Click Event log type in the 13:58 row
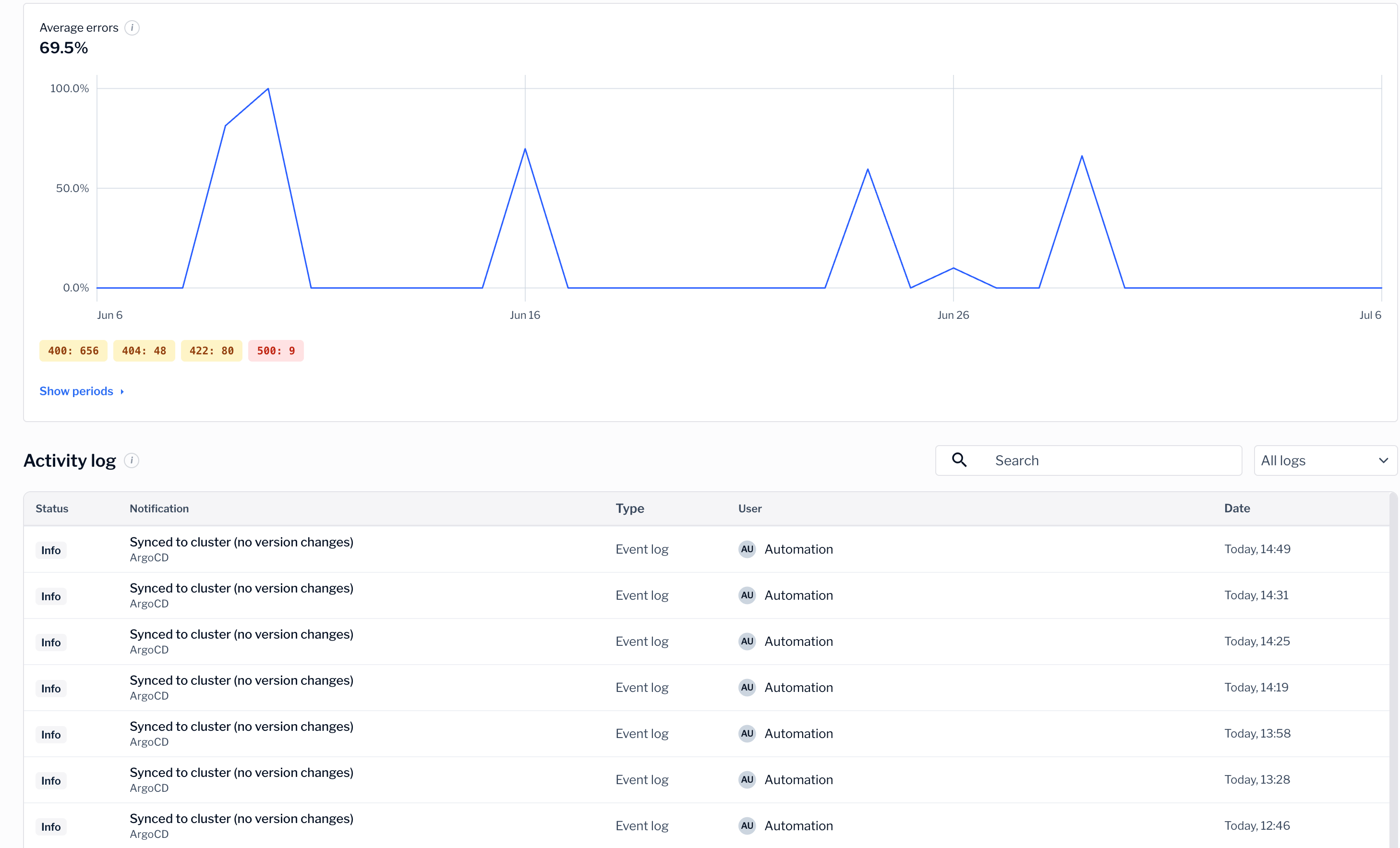Image resolution: width=1400 pixels, height=848 pixels. (641, 733)
